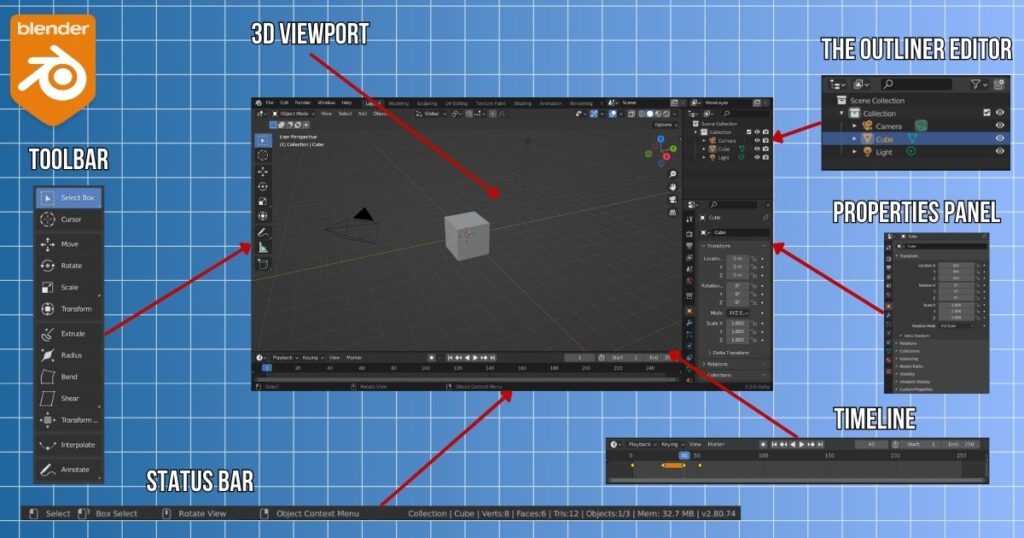Screen dimensions: 1024x538
Task: Click the zoom magnifier icon in the viewport
Action: [x=673, y=174]
